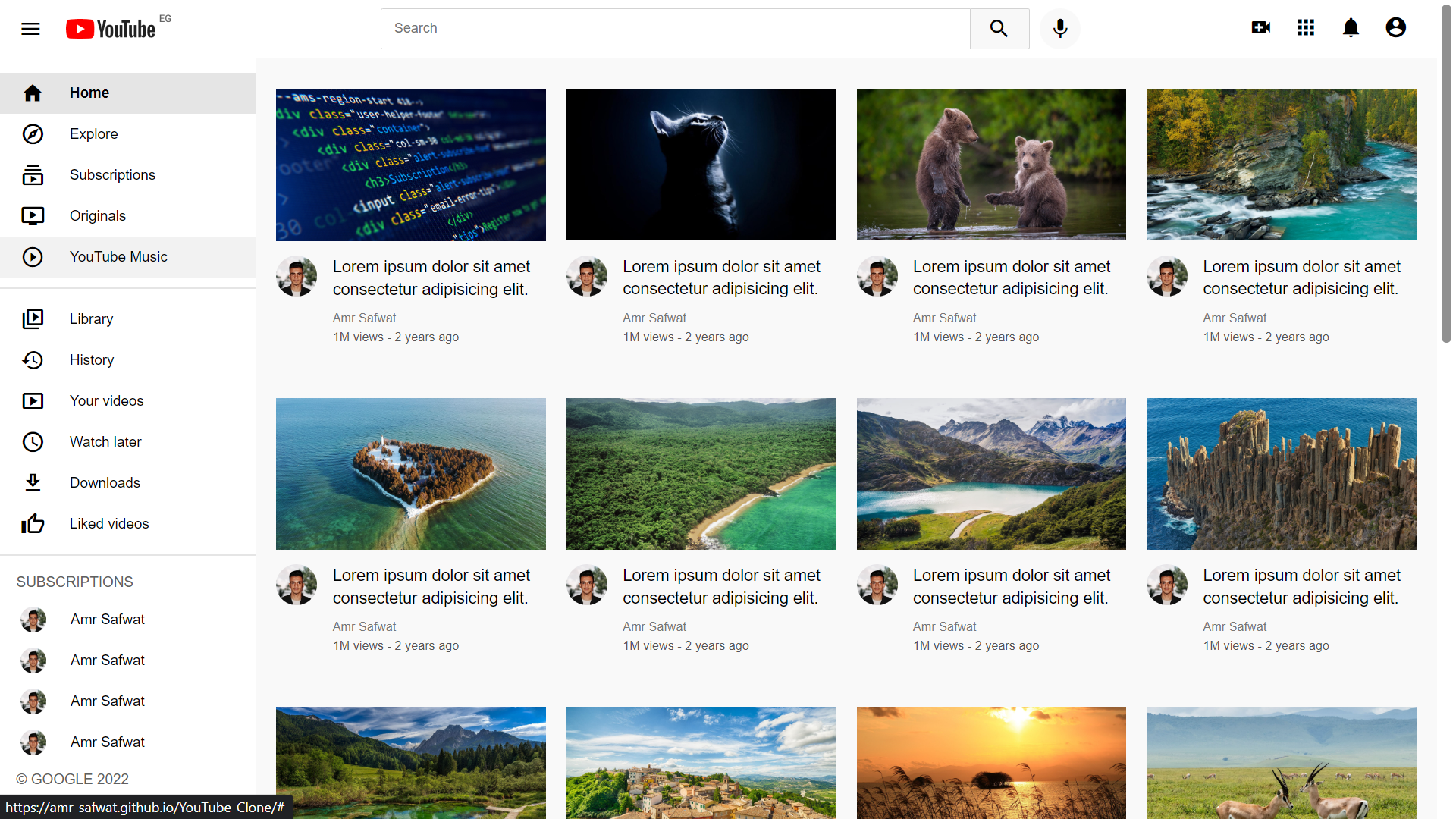Click the Library icon
This screenshot has width=1456, height=819.
click(33, 319)
